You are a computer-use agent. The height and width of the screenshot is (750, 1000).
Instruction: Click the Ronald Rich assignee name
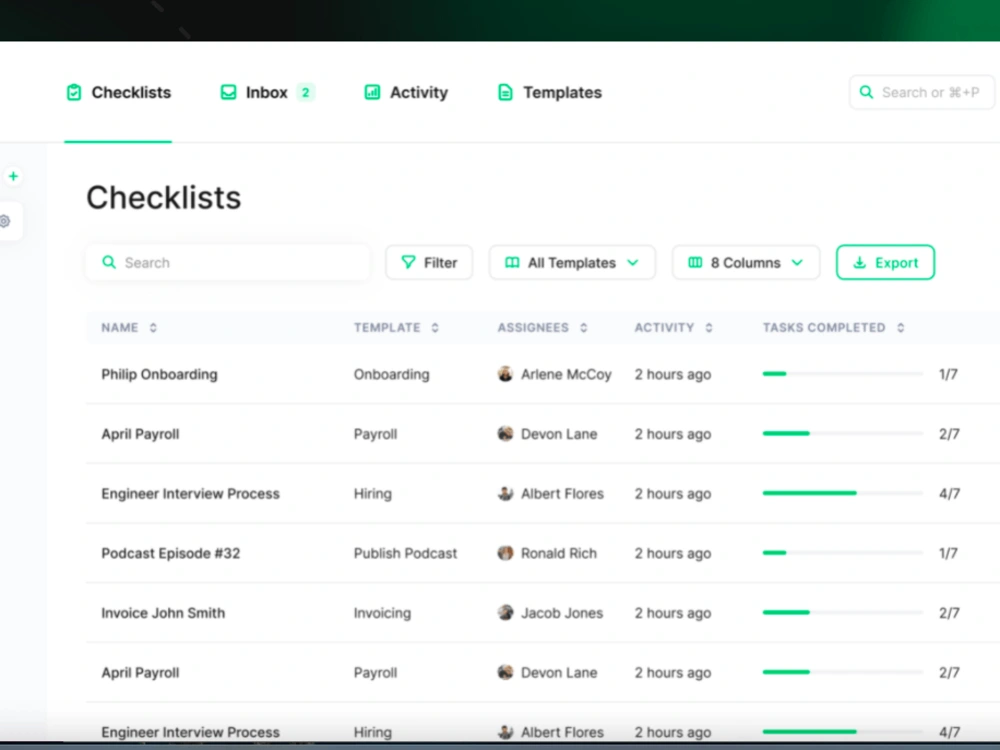pyautogui.click(x=559, y=554)
